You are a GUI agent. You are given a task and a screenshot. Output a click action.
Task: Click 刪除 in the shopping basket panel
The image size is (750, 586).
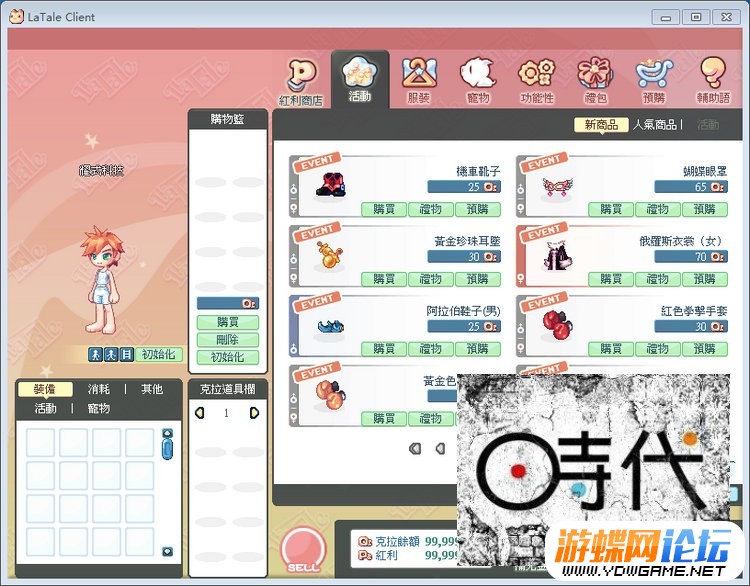pyautogui.click(x=228, y=340)
